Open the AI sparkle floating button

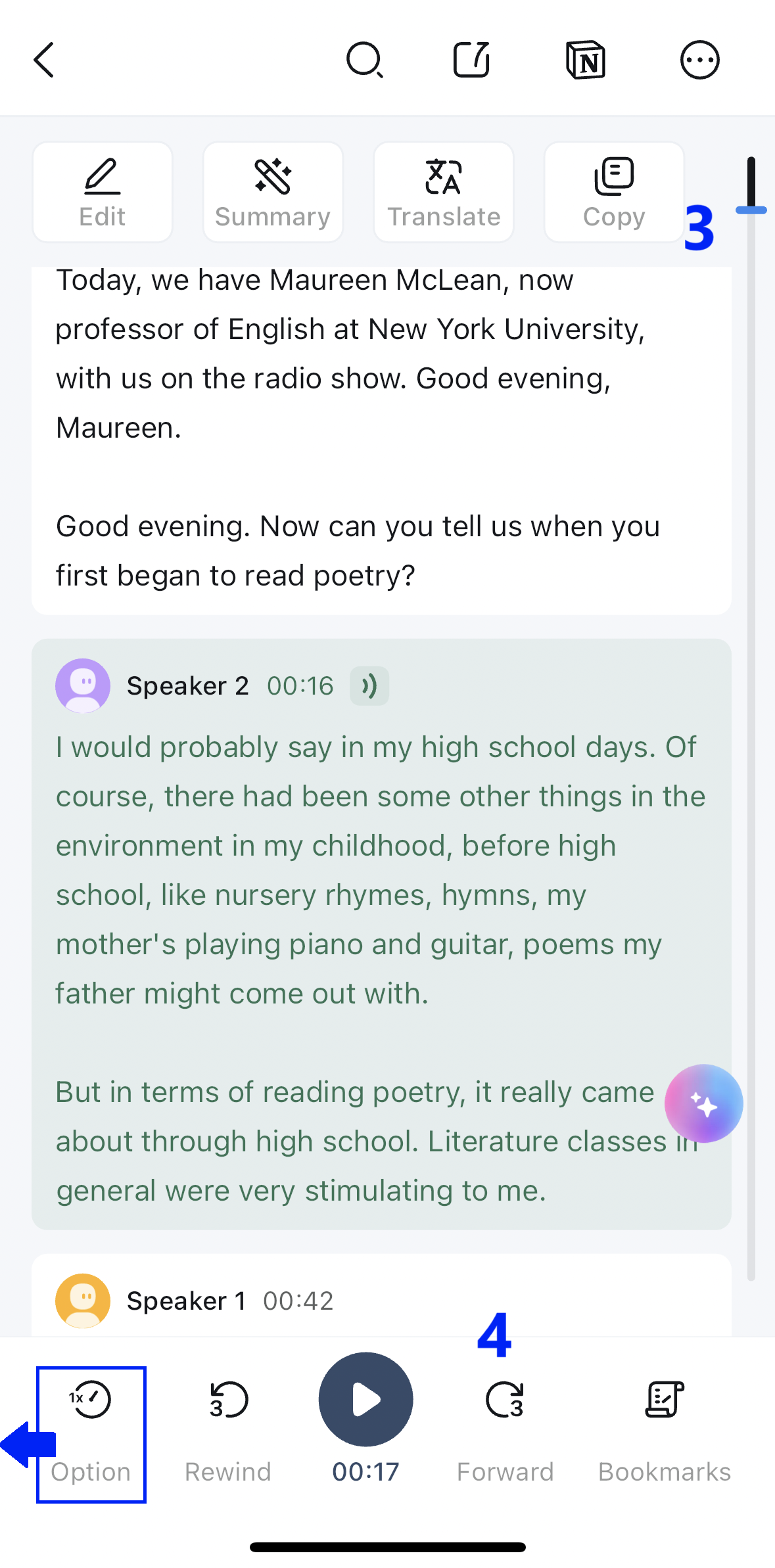(703, 1103)
